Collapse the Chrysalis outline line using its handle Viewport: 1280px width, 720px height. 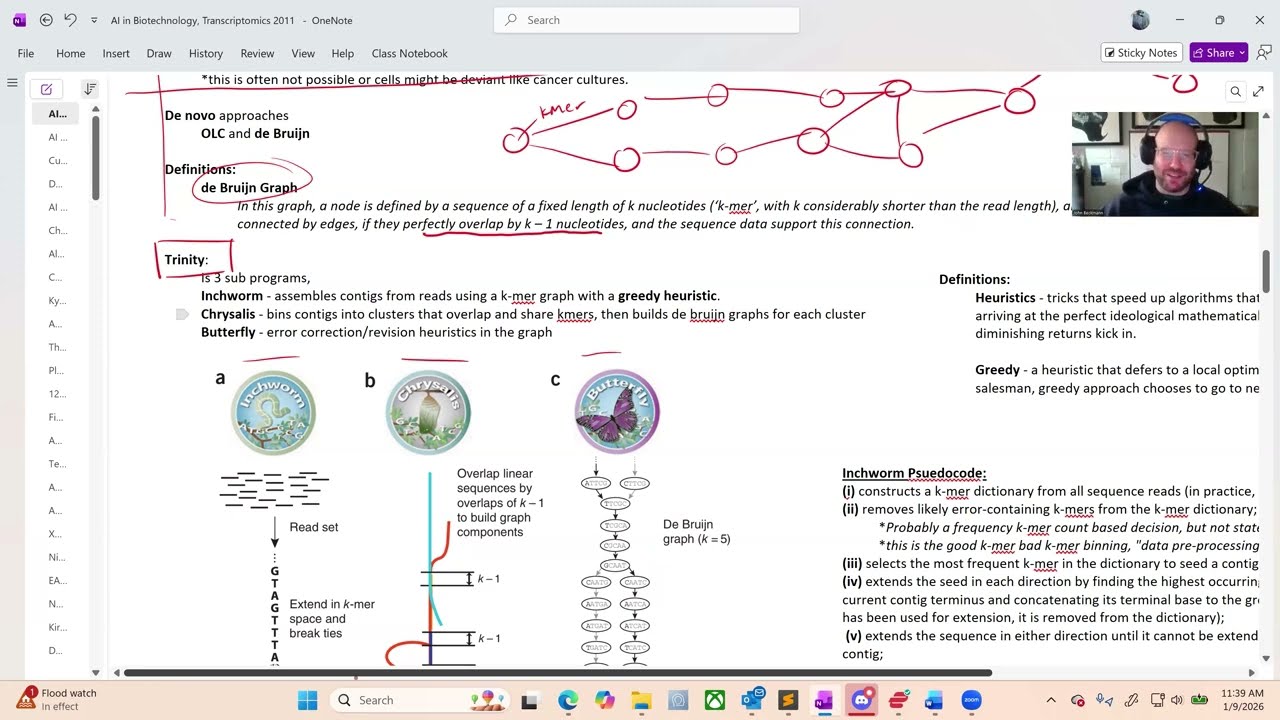[182, 314]
